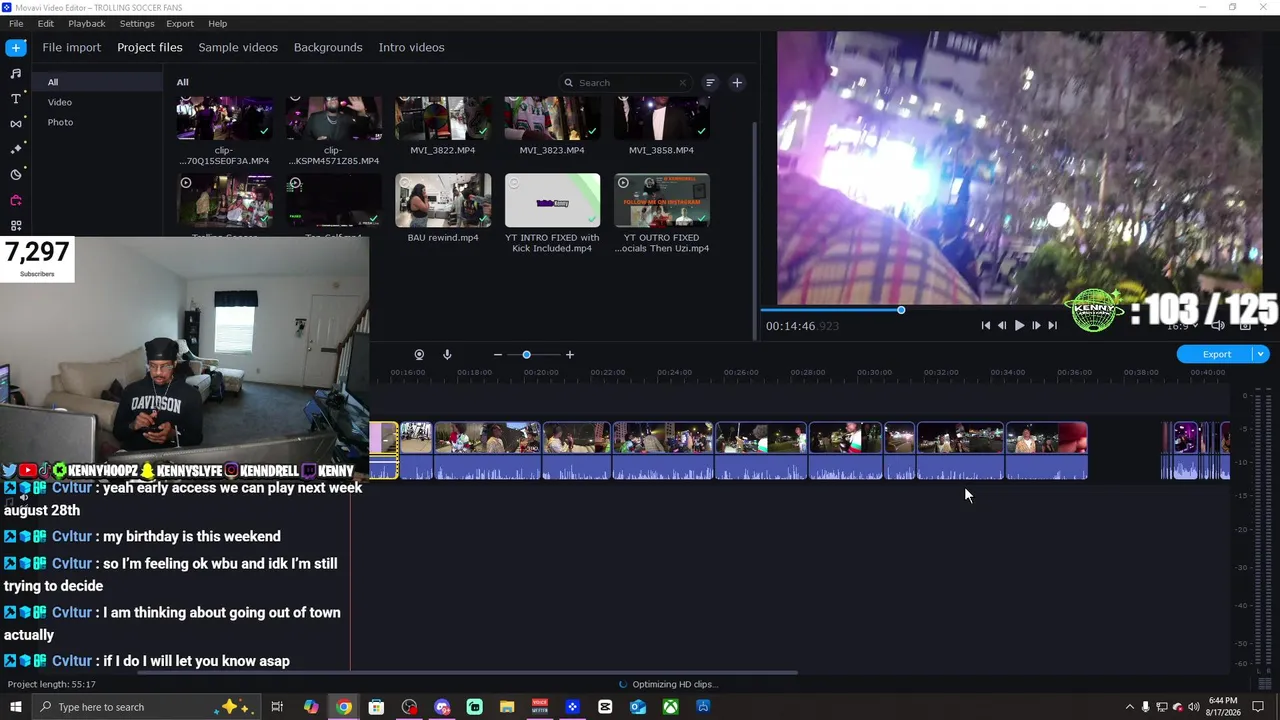Select the MVI_3823.MP4 thumbnail
1280x720 pixels.
coord(552,119)
